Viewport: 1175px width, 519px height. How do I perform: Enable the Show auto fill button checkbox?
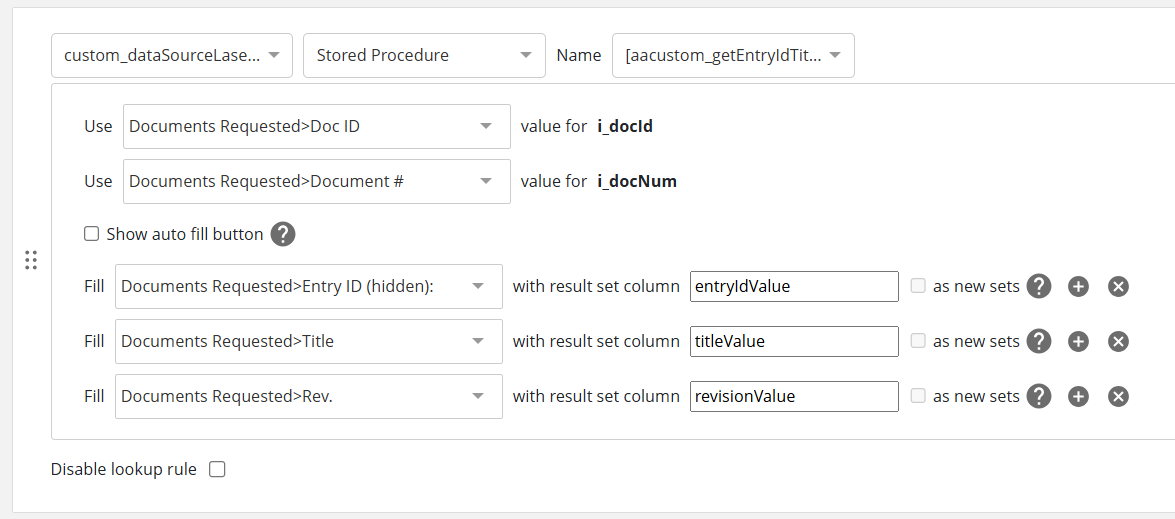(92, 234)
